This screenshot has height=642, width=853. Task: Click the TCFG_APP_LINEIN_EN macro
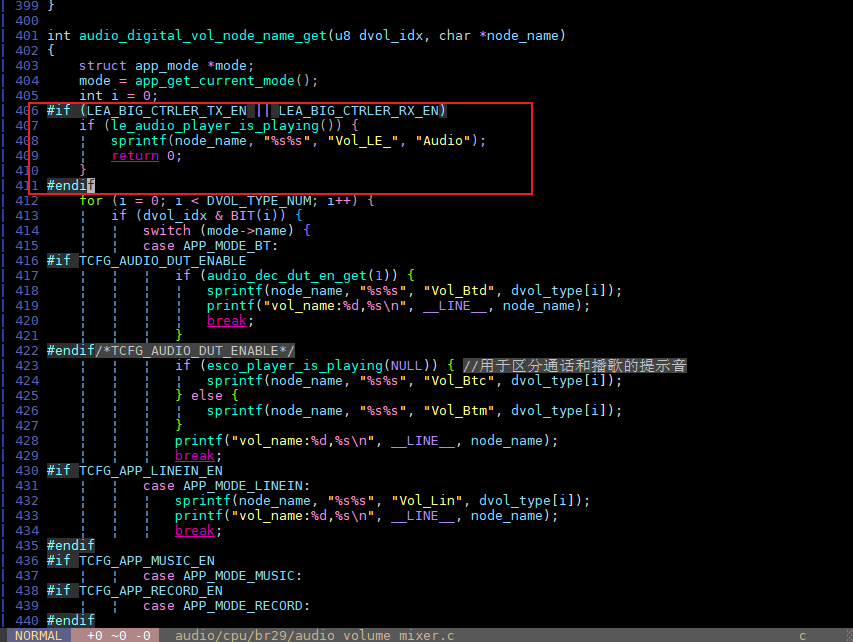pos(151,471)
